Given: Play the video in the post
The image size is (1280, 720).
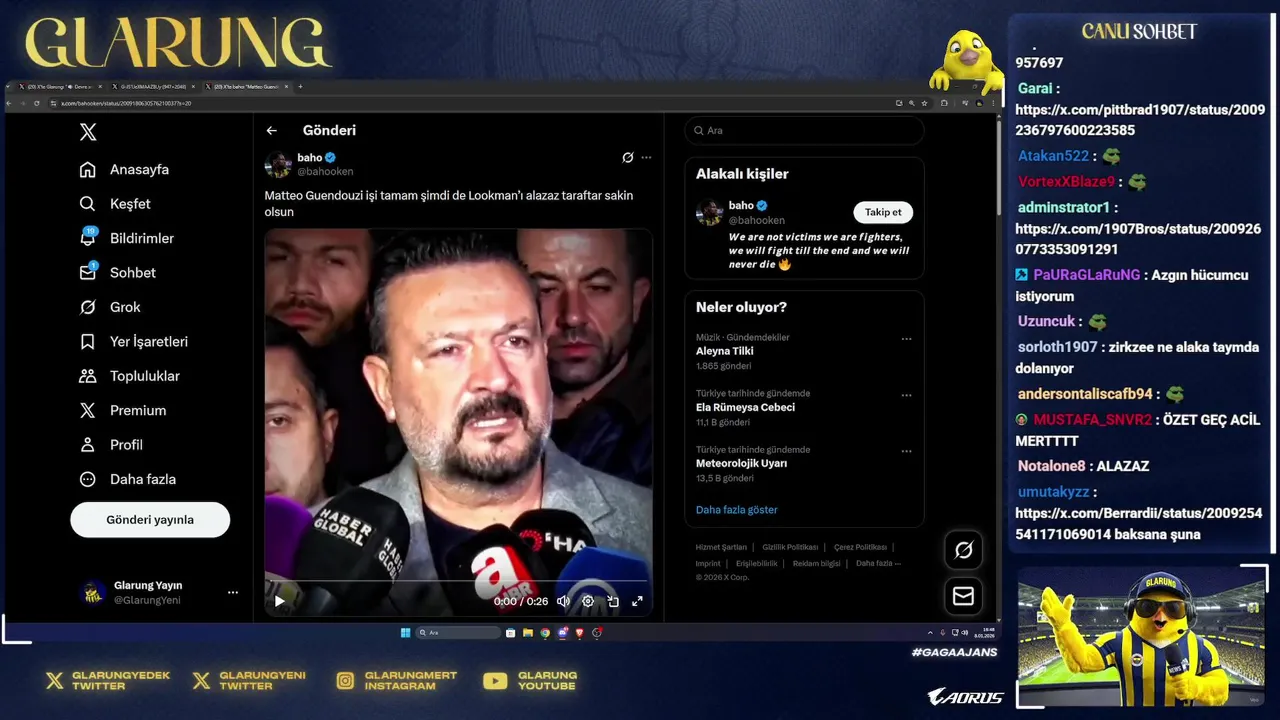Looking at the screenshot, I should pos(279,601).
